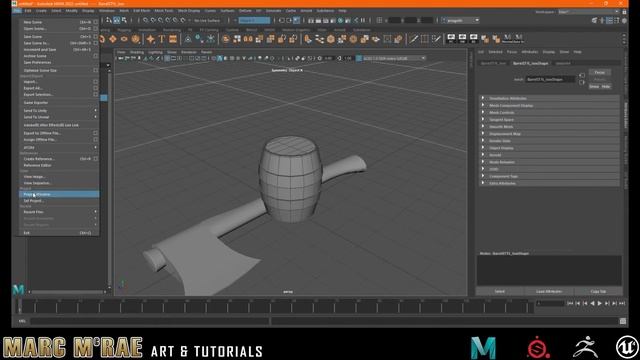Click Copy Tab button

(x=598, y=291)
